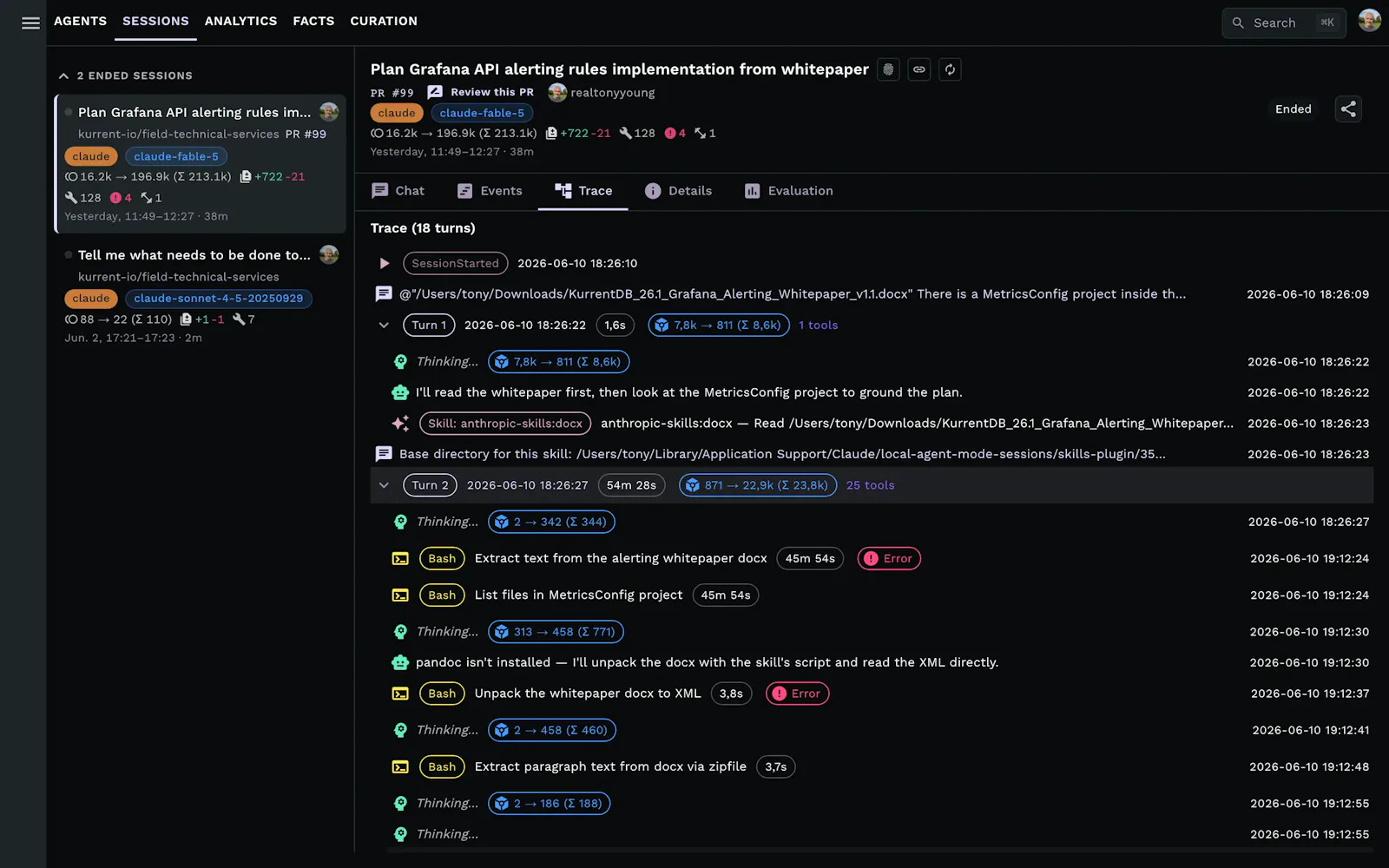This screenshot has height=868, width=1389.
Task: Open the hamburger menu icon
Action: pyautogui.click(x=30, y=23)
